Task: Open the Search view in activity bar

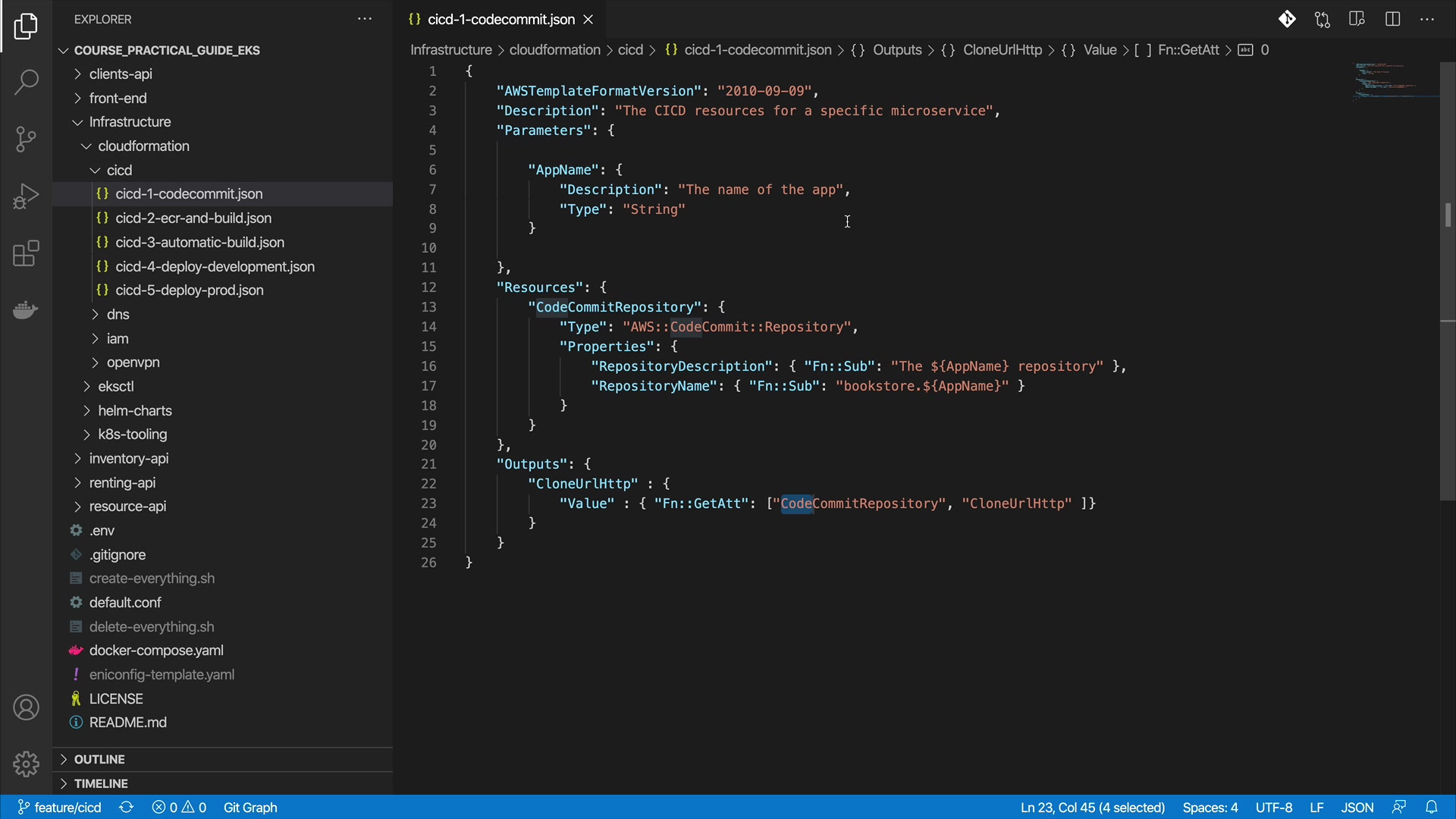Action: 26,82
